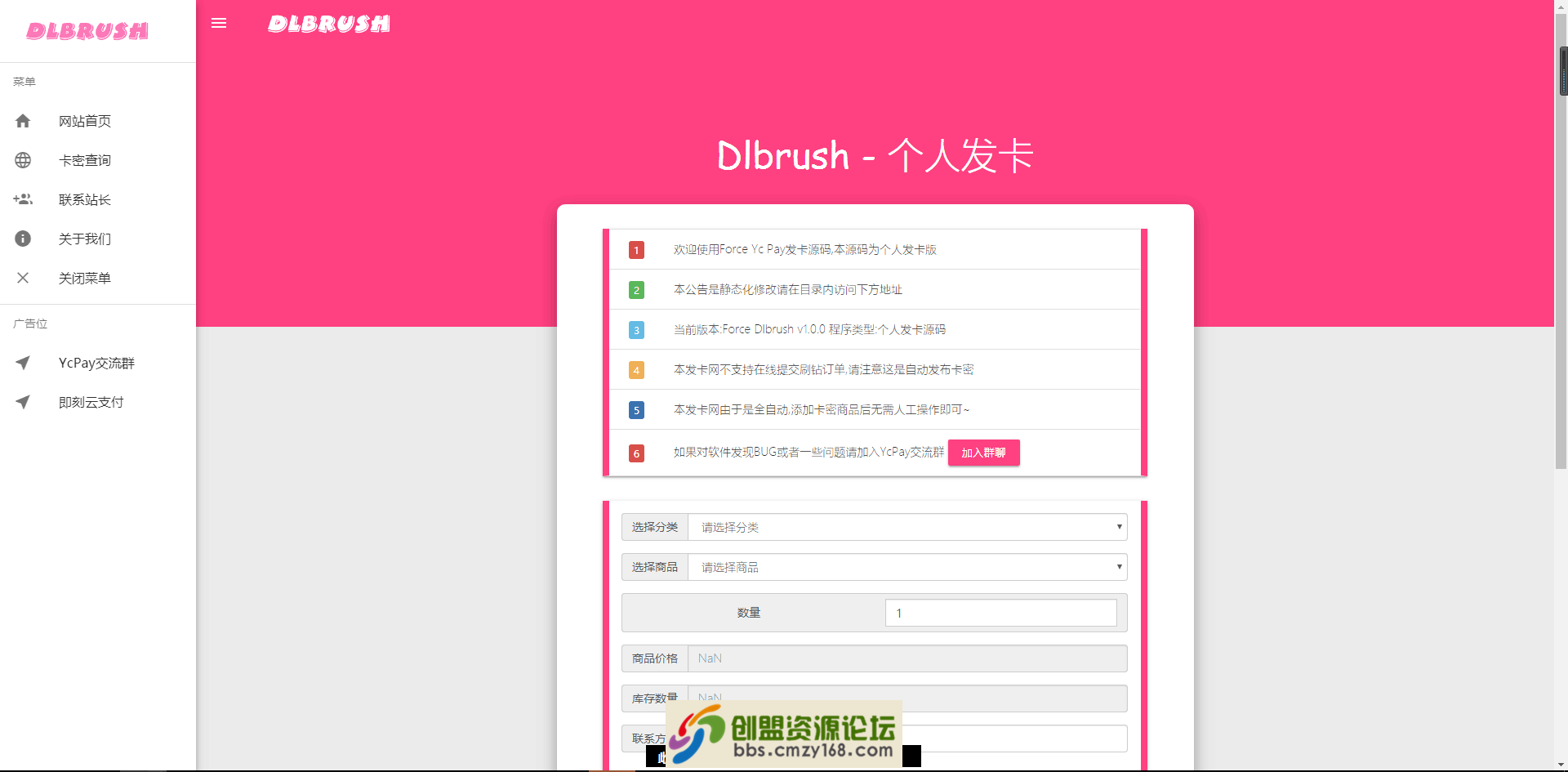Viewport: 1568px width, 772px height.
Task: Click the 数量 label
Action: pyautogui.click(x=749, y=613)
